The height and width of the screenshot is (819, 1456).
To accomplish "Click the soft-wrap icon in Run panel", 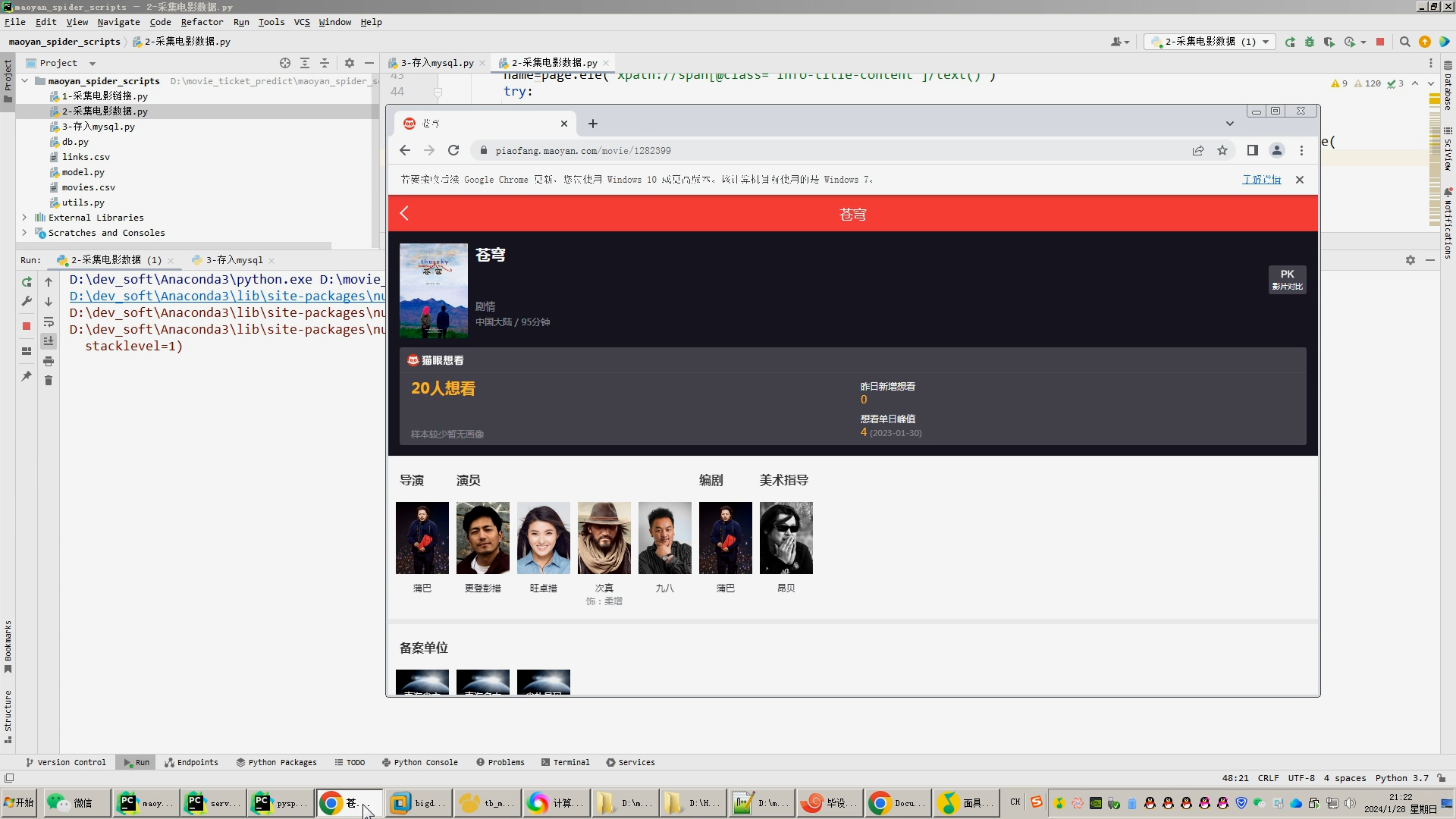I will 49,322.
